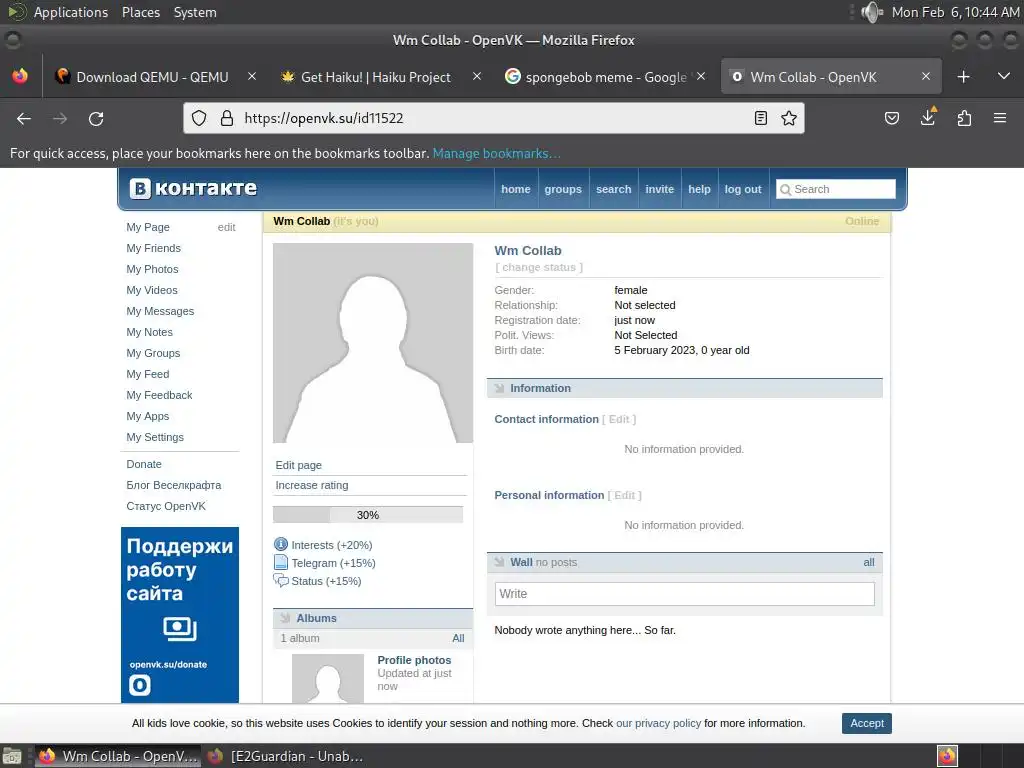Screen dimensions: 1024x768
Task: Switch to Download QEMU tab
Action: point(154,76)
